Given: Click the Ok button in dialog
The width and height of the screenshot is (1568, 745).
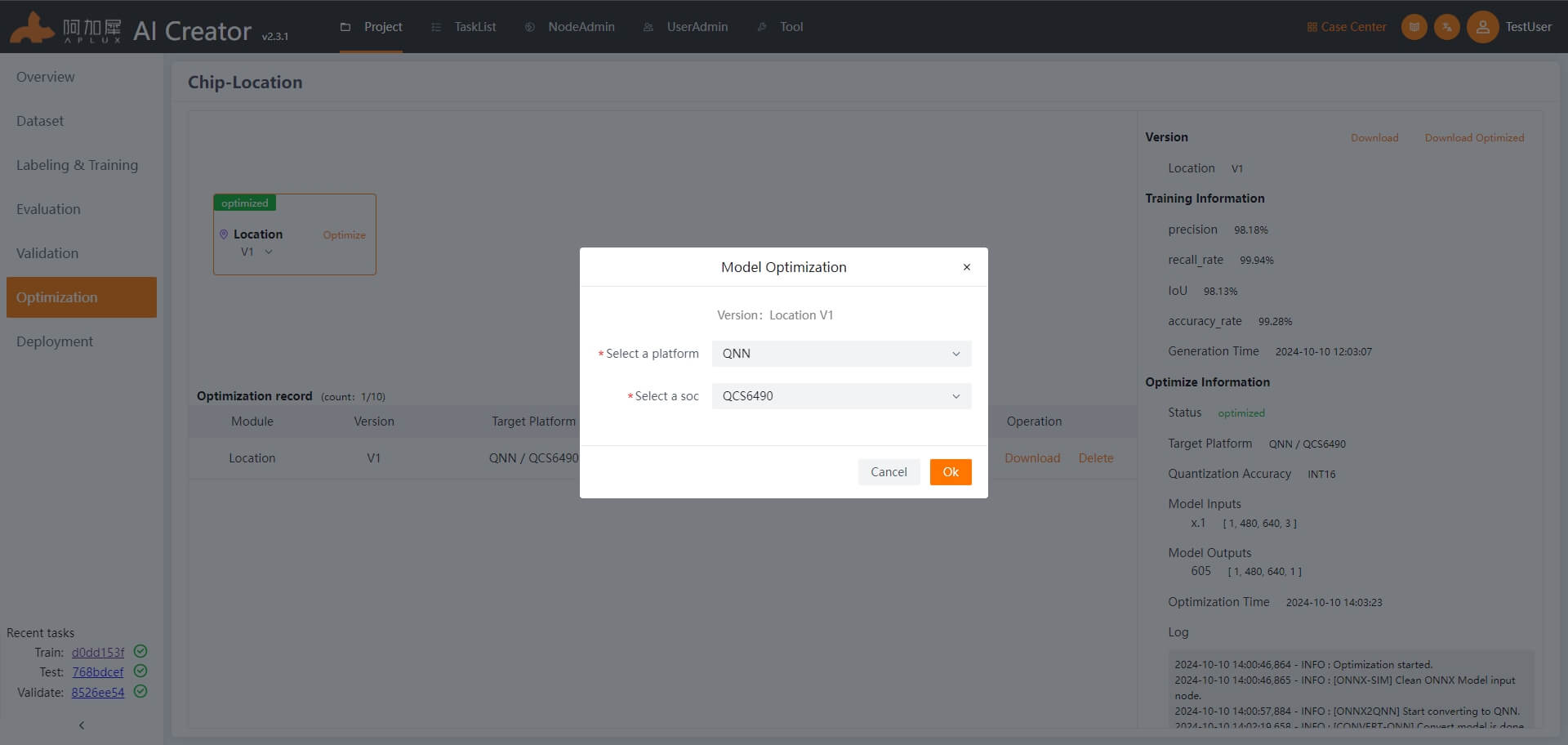Looking at the screenshot, I should (x=951, y=472).
